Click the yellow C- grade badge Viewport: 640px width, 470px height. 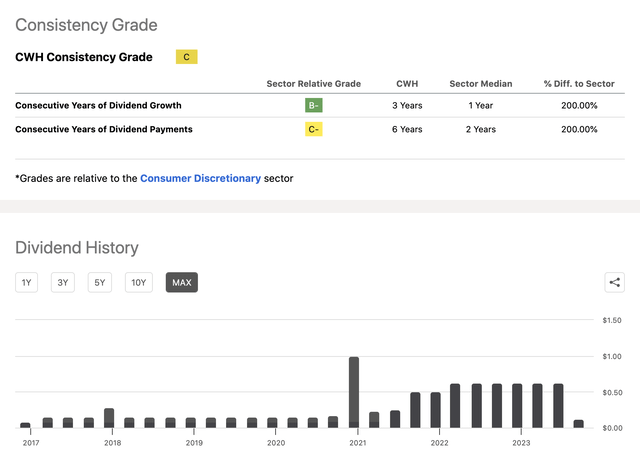(313, 129)
